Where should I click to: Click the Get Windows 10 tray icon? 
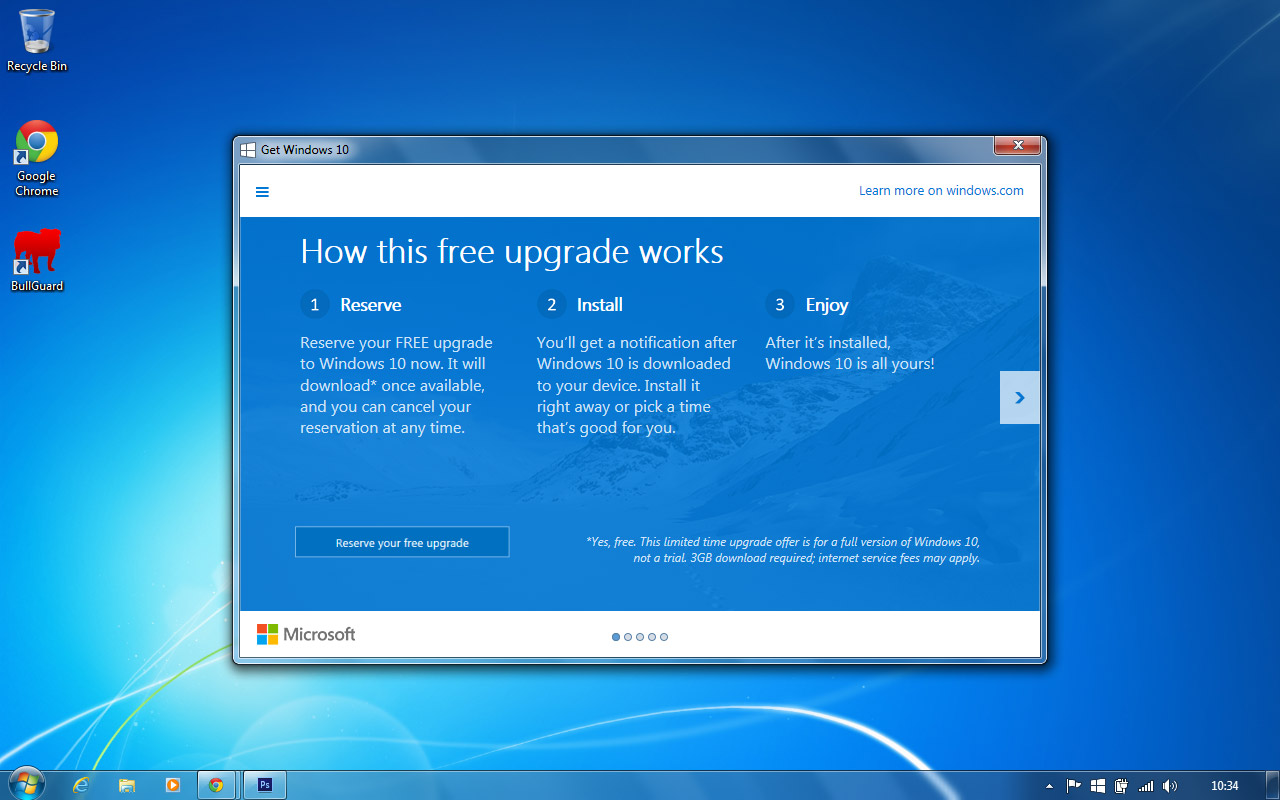[1098, 786]
